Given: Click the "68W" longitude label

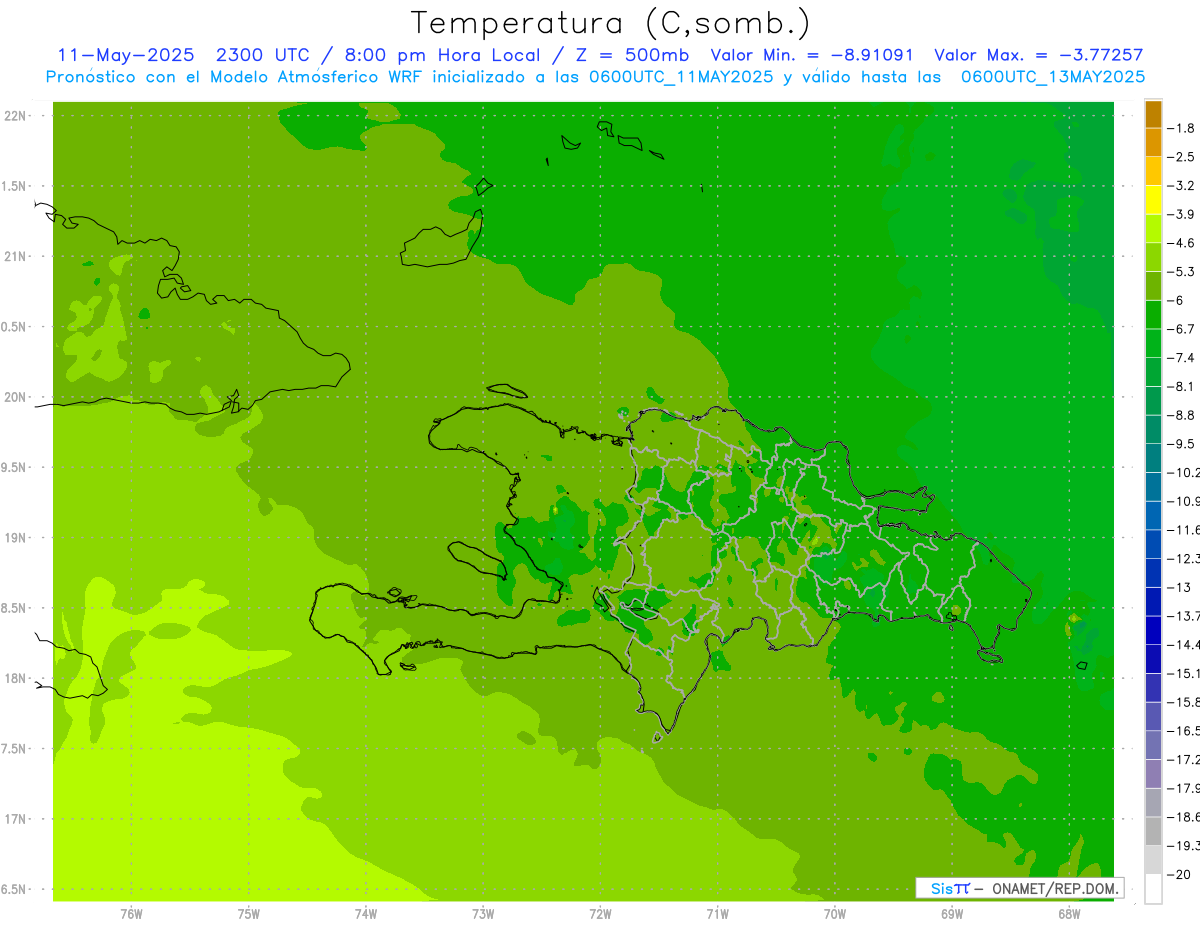Looking at the screenshot, I should [x=1069, y=913].
